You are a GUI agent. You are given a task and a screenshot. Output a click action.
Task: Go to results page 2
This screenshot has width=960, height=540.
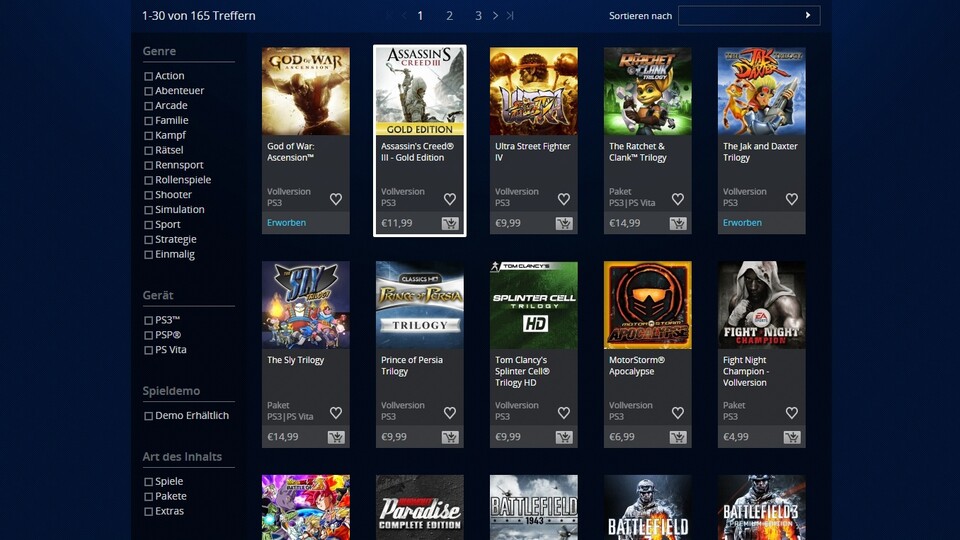point(449,16)
